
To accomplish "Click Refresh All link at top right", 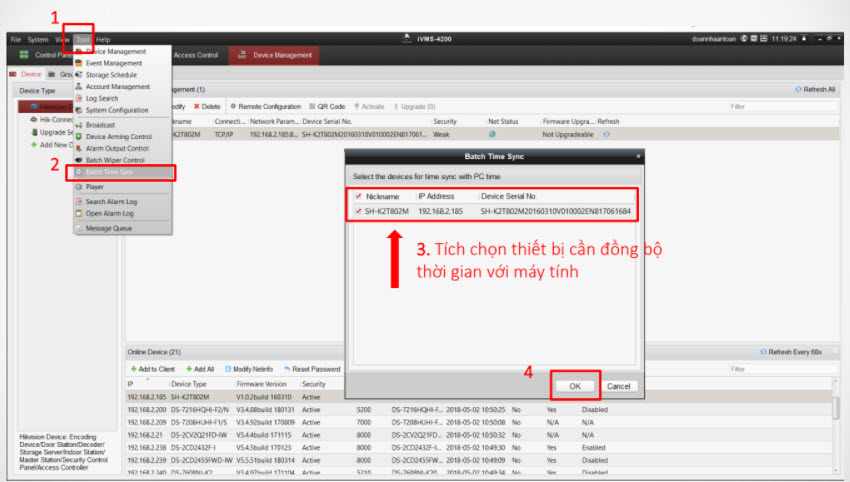I will pos(813,89).
